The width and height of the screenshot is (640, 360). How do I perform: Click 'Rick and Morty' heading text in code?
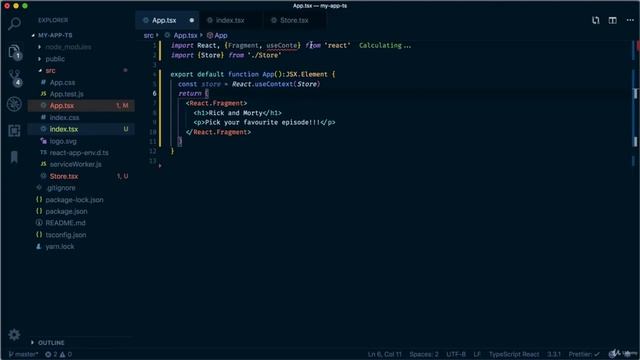pos(236,113)
